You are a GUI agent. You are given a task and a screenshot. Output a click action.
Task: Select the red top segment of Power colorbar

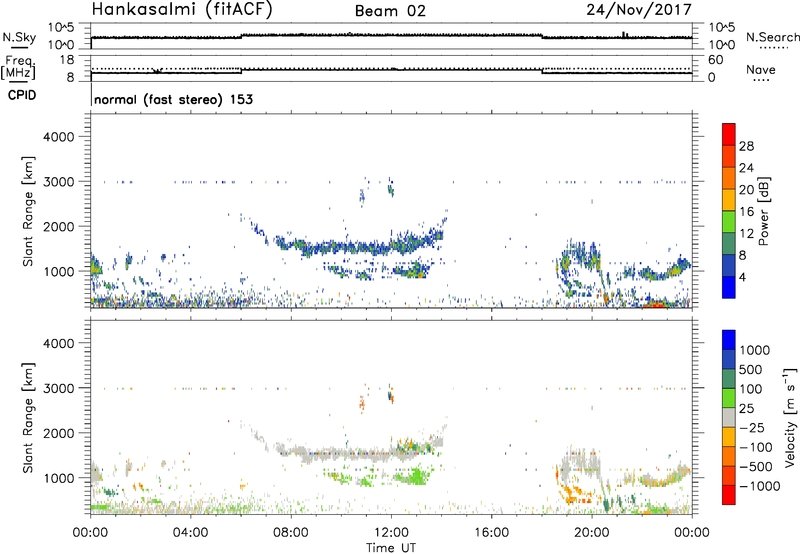pos(729,134)
